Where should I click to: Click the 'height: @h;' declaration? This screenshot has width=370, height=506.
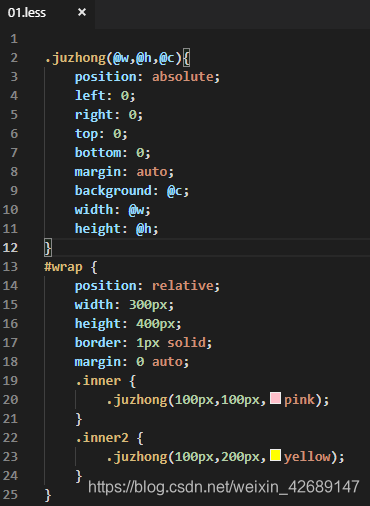(117, 229)
